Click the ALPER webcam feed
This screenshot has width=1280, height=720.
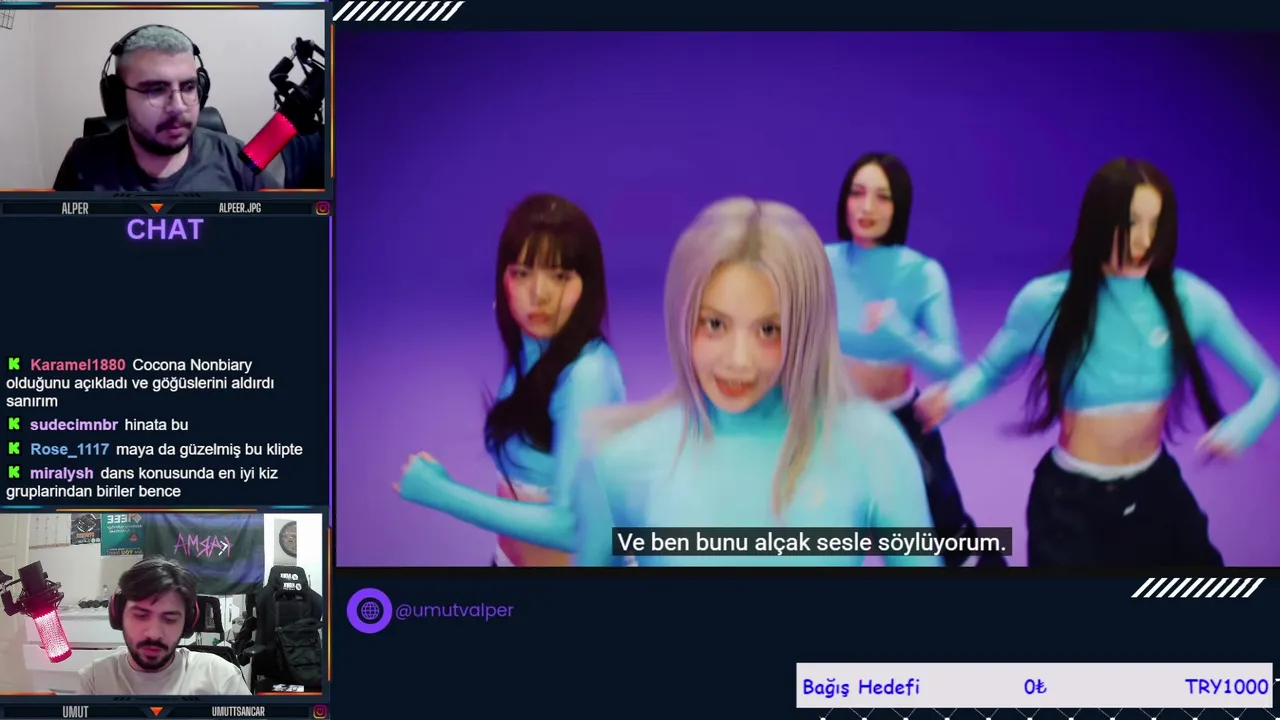(164, 100)
